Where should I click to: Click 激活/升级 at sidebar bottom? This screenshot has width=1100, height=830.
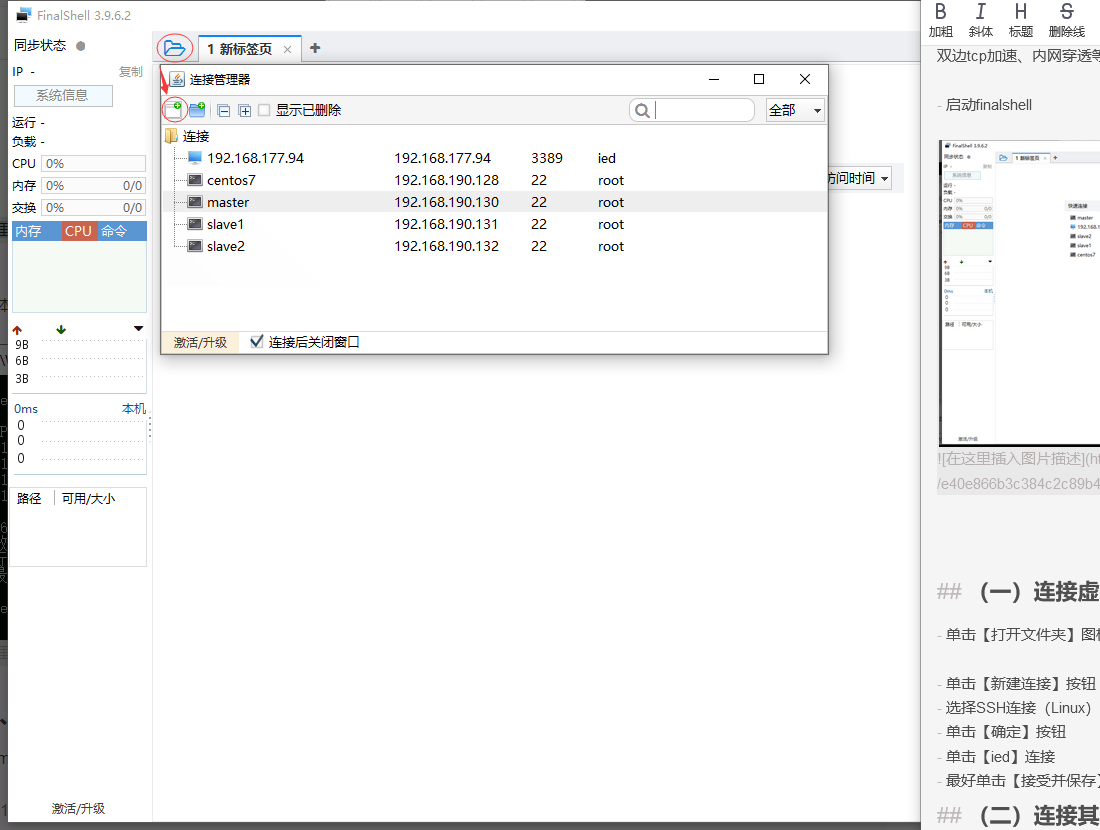click(x=79, y=808)
